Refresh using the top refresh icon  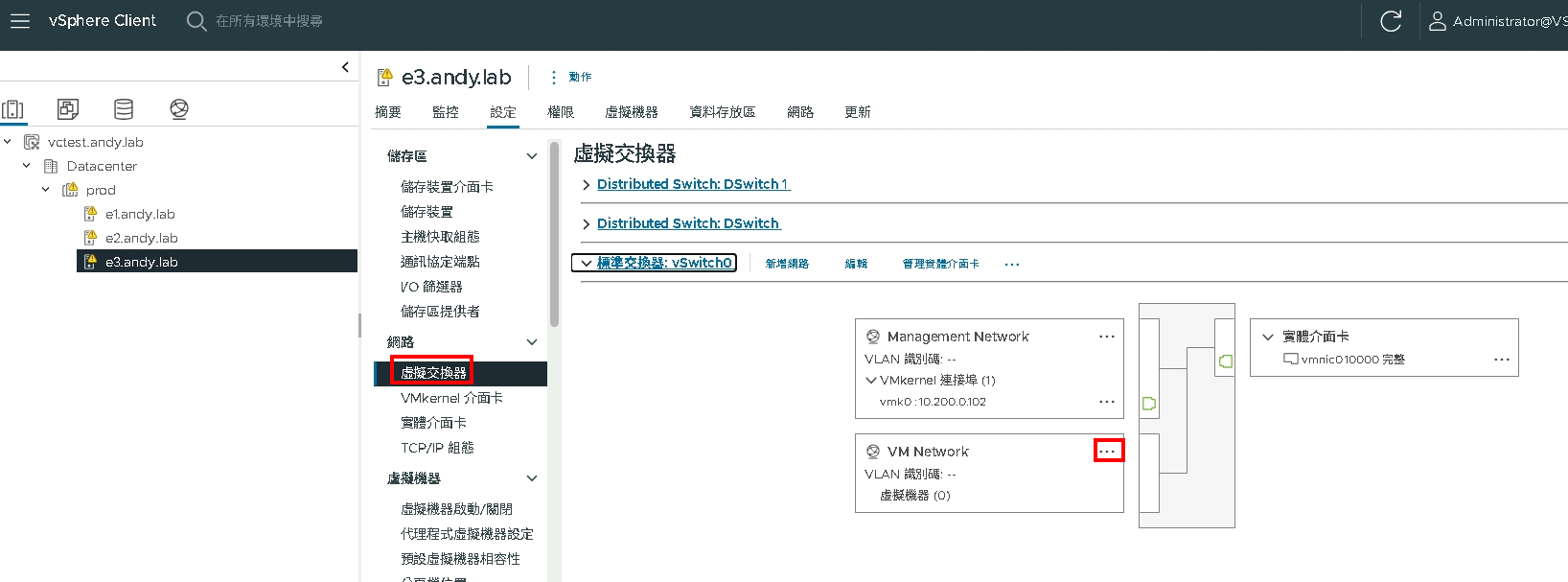(x=1391, y=21)
